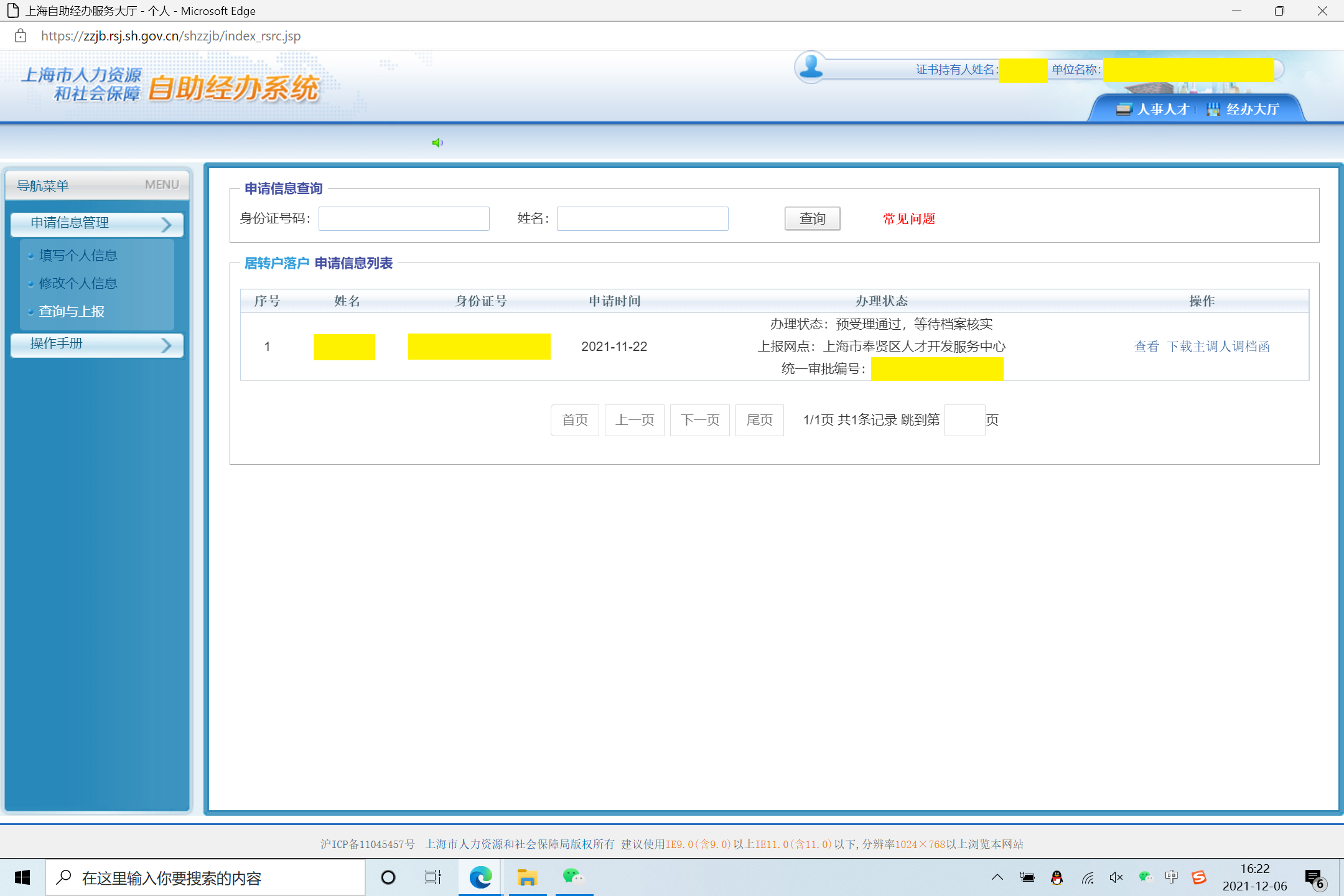This screenshot has height=896, width=1344.
Task: Toggle the 中 input language indicator
Action: (x=1172, y=878)
